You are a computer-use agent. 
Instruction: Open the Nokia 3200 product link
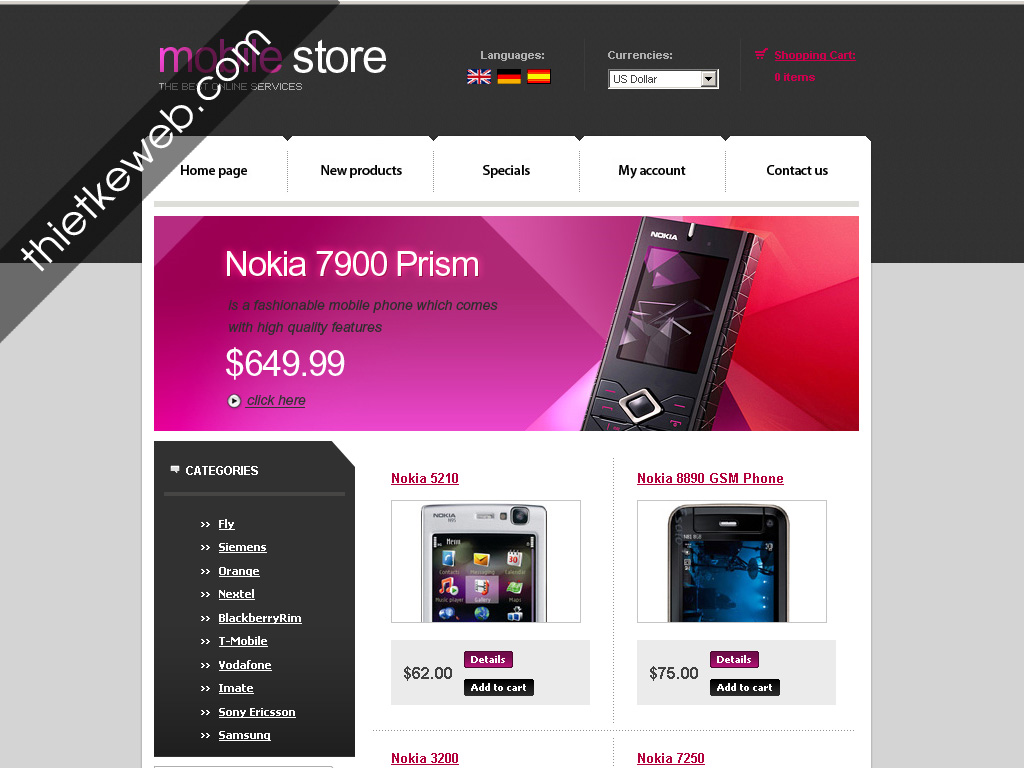424,758
